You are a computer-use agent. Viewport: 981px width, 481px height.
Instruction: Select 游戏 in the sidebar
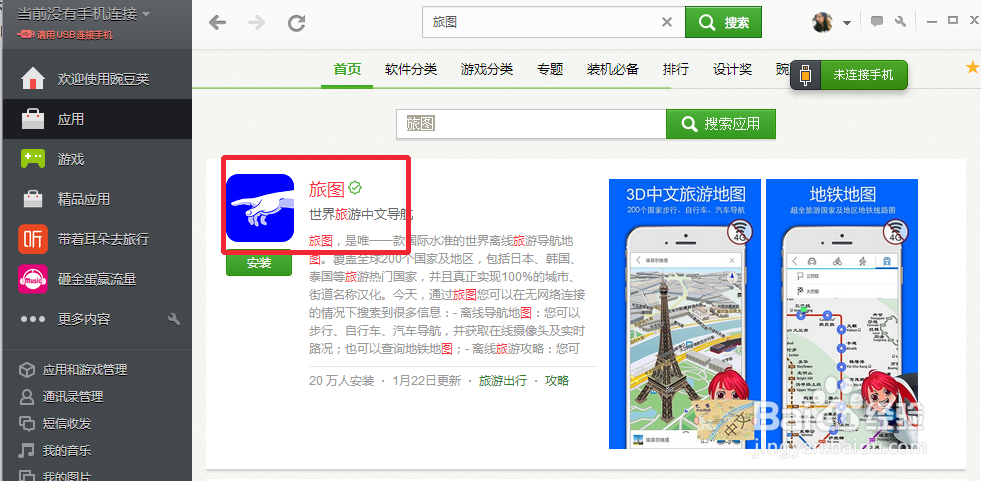click(97, 159)
